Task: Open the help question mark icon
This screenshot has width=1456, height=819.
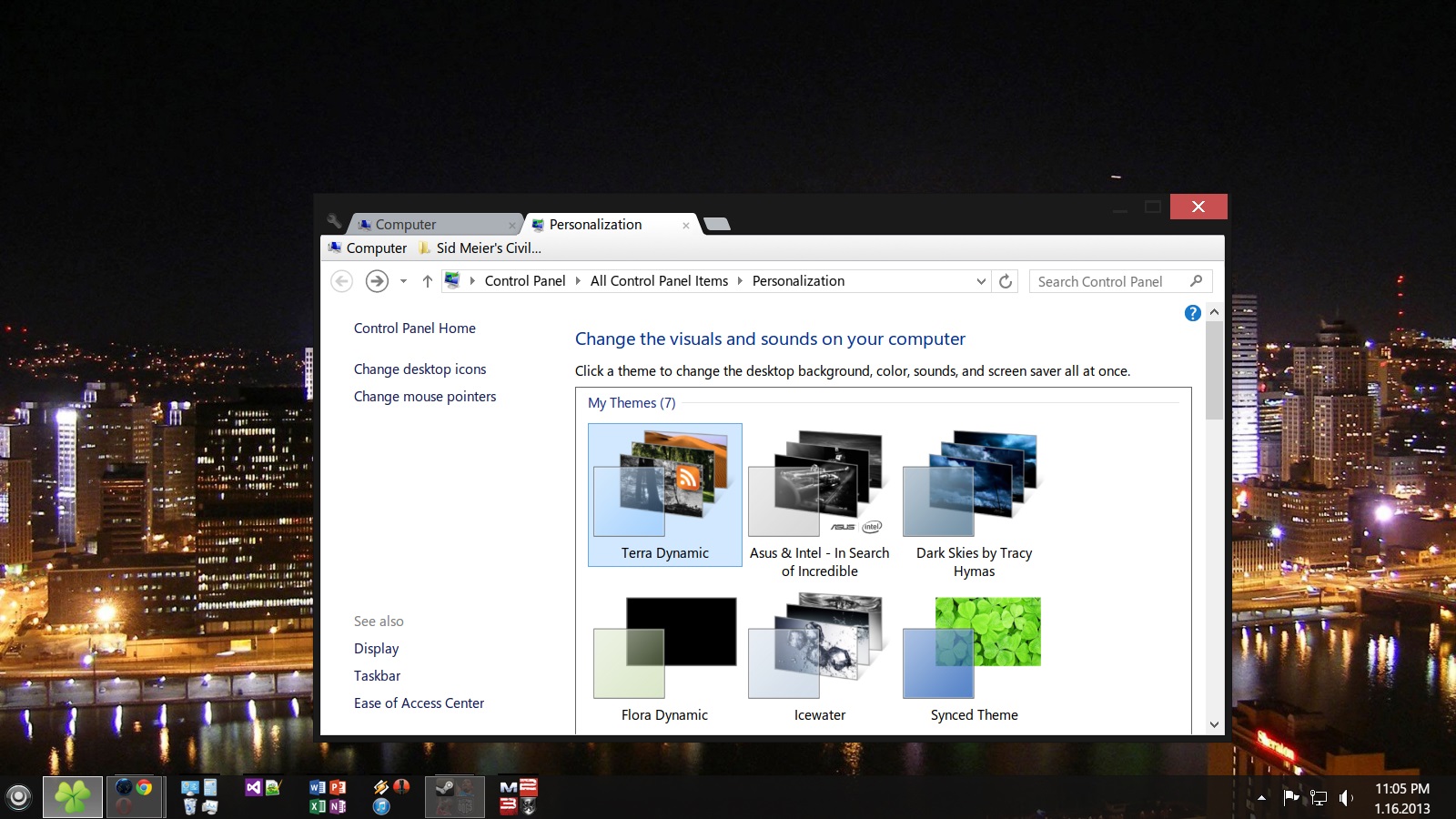Action: click(1192, 313)
